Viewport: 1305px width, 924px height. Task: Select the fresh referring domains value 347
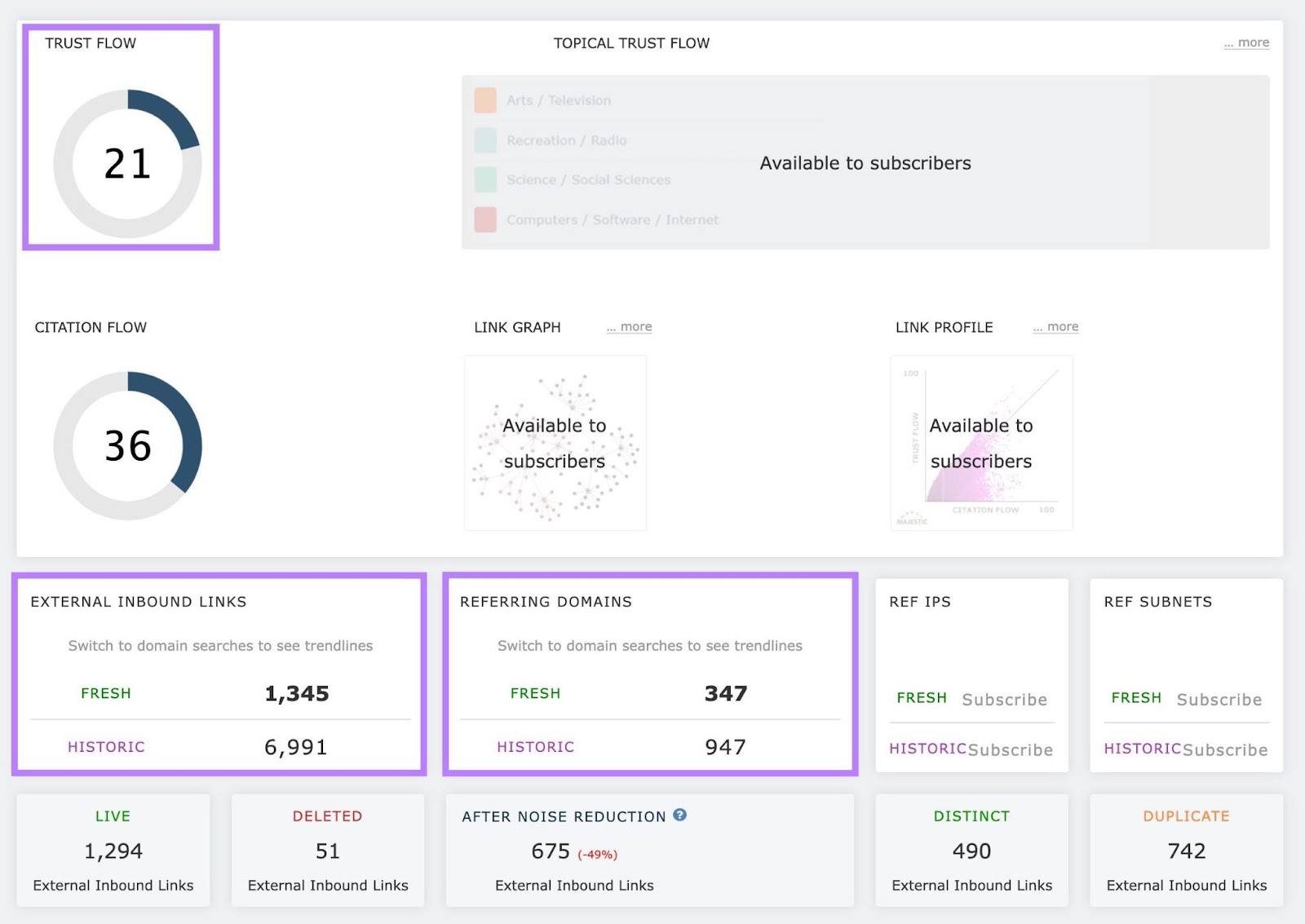pos(726,693)
